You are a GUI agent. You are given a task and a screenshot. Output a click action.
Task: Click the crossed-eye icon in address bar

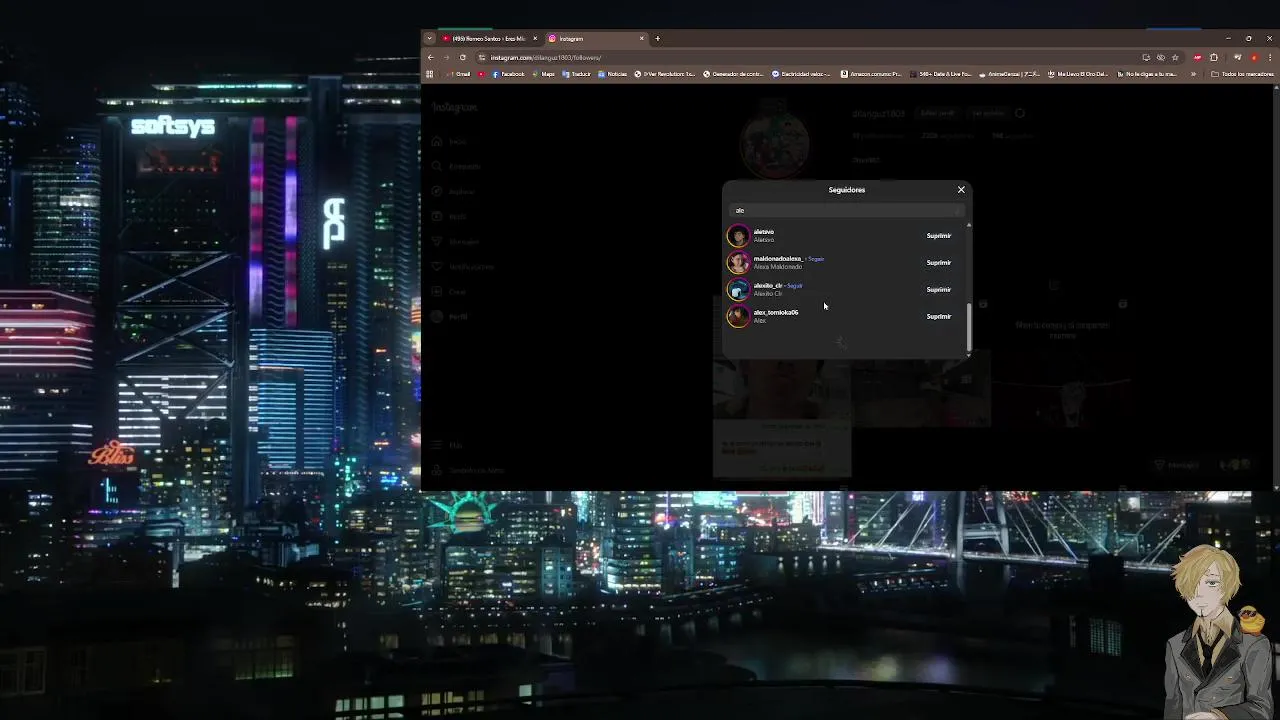pos(1161,57)
